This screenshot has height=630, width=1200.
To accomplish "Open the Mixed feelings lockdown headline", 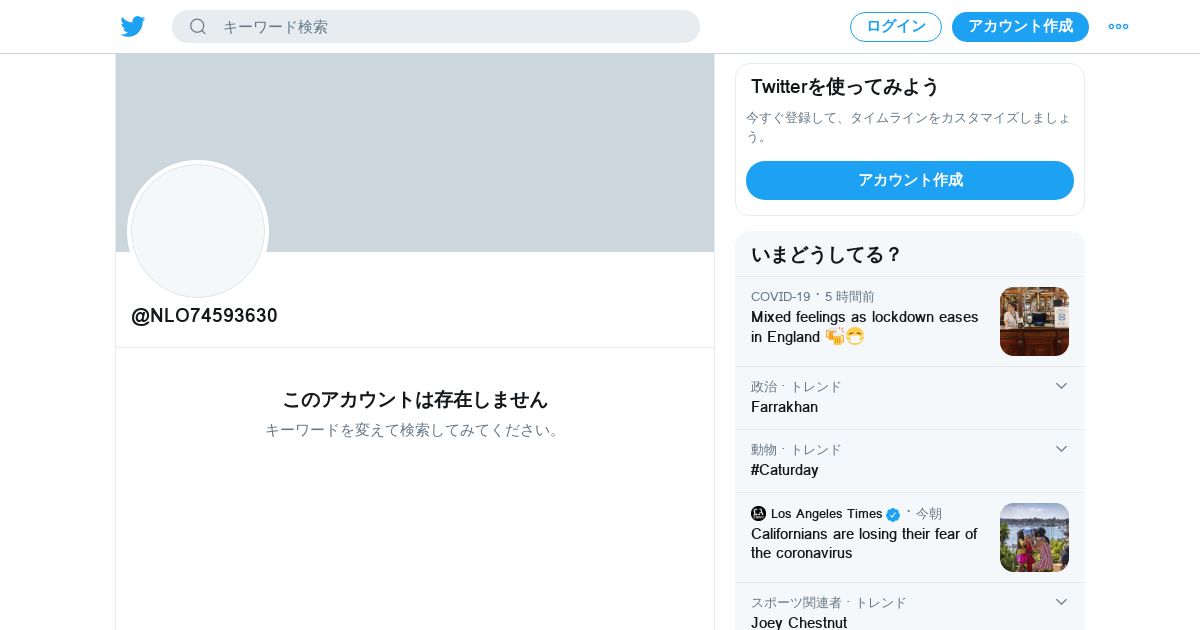I will [x=865, y=327].
